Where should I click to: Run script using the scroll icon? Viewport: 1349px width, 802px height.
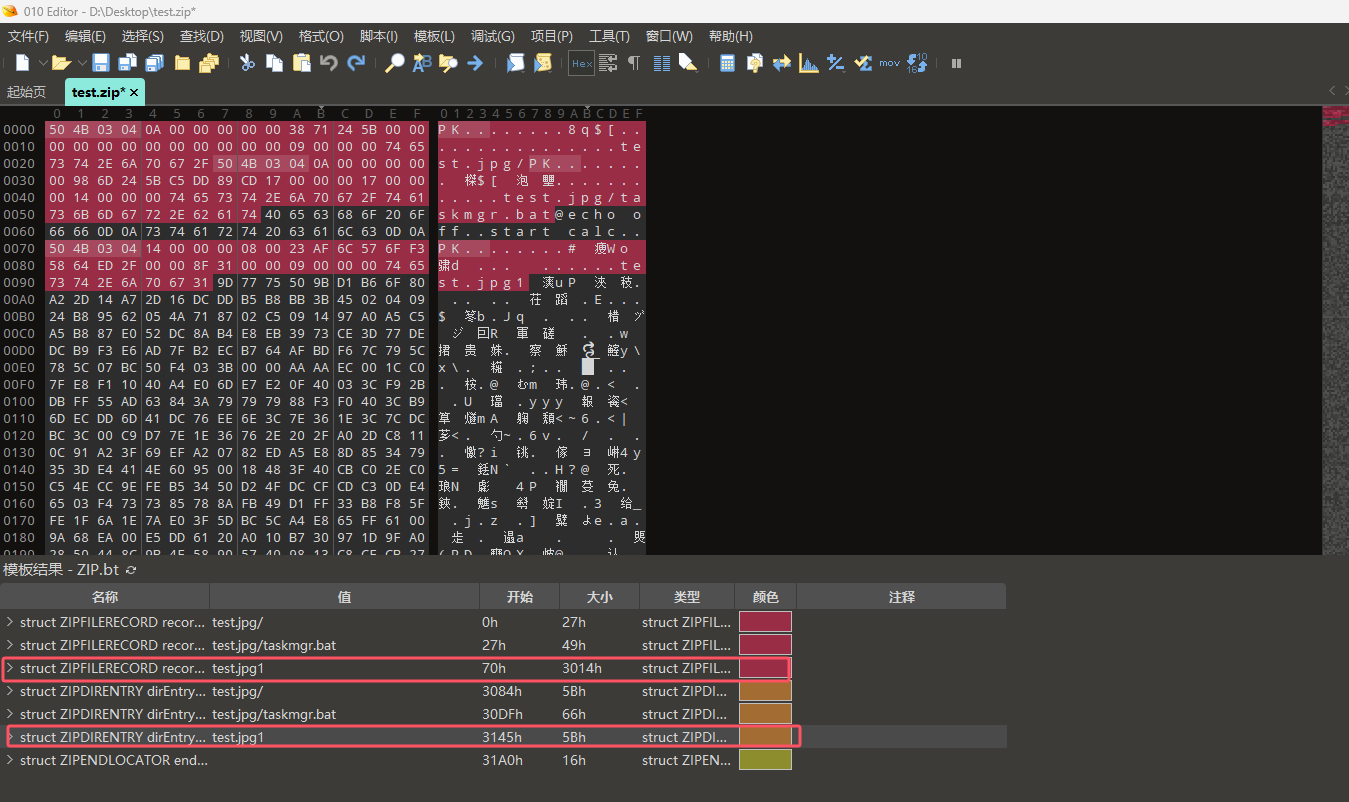(x=515, y=63)
